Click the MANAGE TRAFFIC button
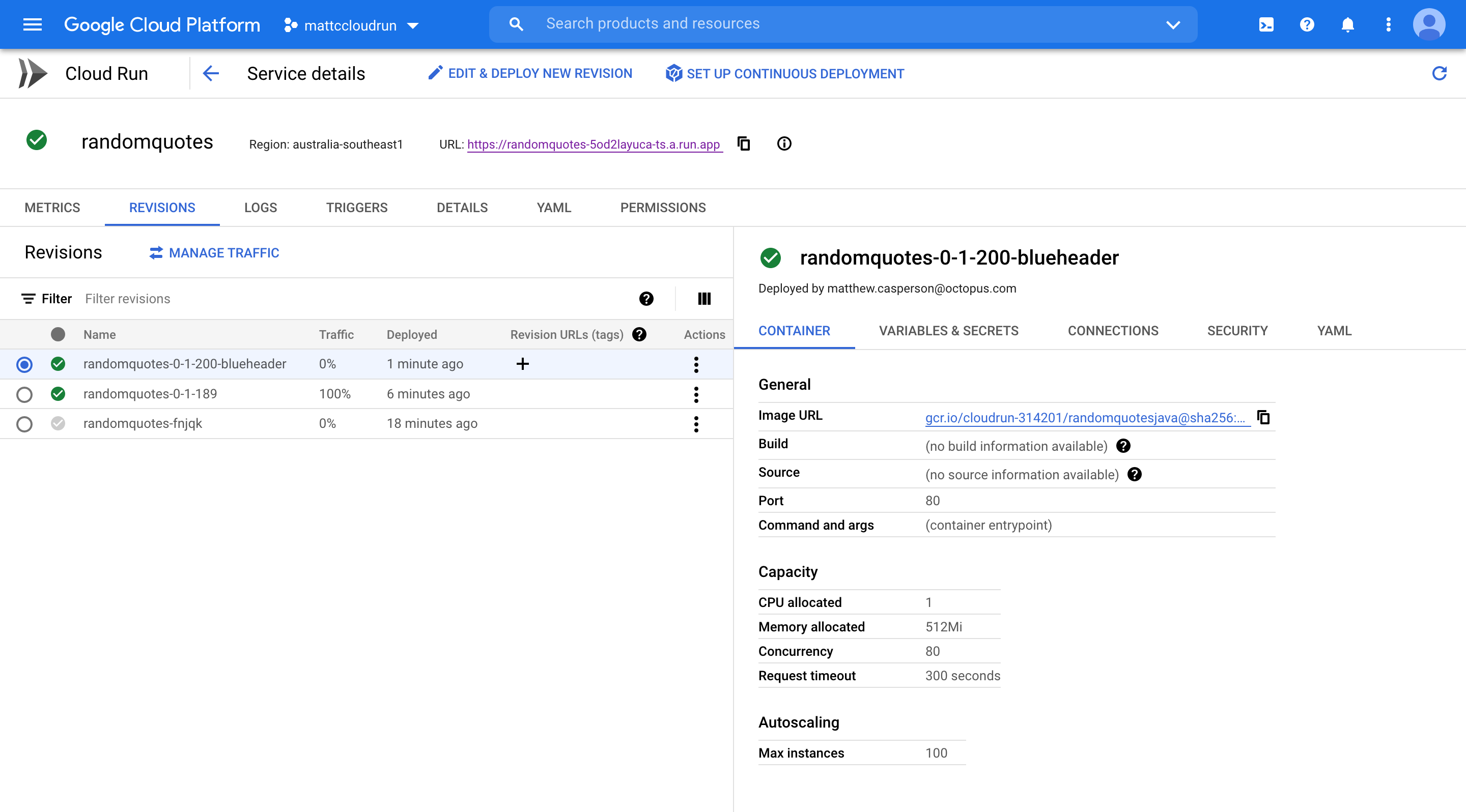Screen dimensions: 1466x812 (214, 253)
